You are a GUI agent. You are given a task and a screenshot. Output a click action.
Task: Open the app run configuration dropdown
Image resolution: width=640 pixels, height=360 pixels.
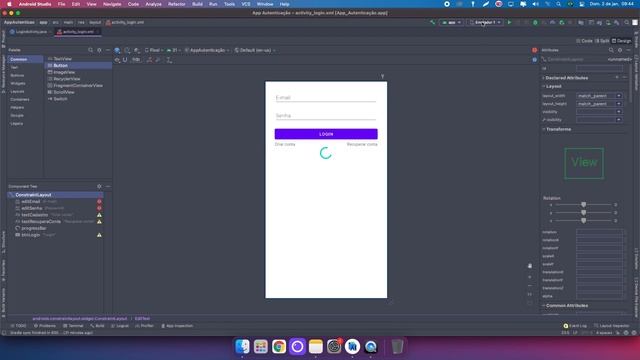point(451,22)
